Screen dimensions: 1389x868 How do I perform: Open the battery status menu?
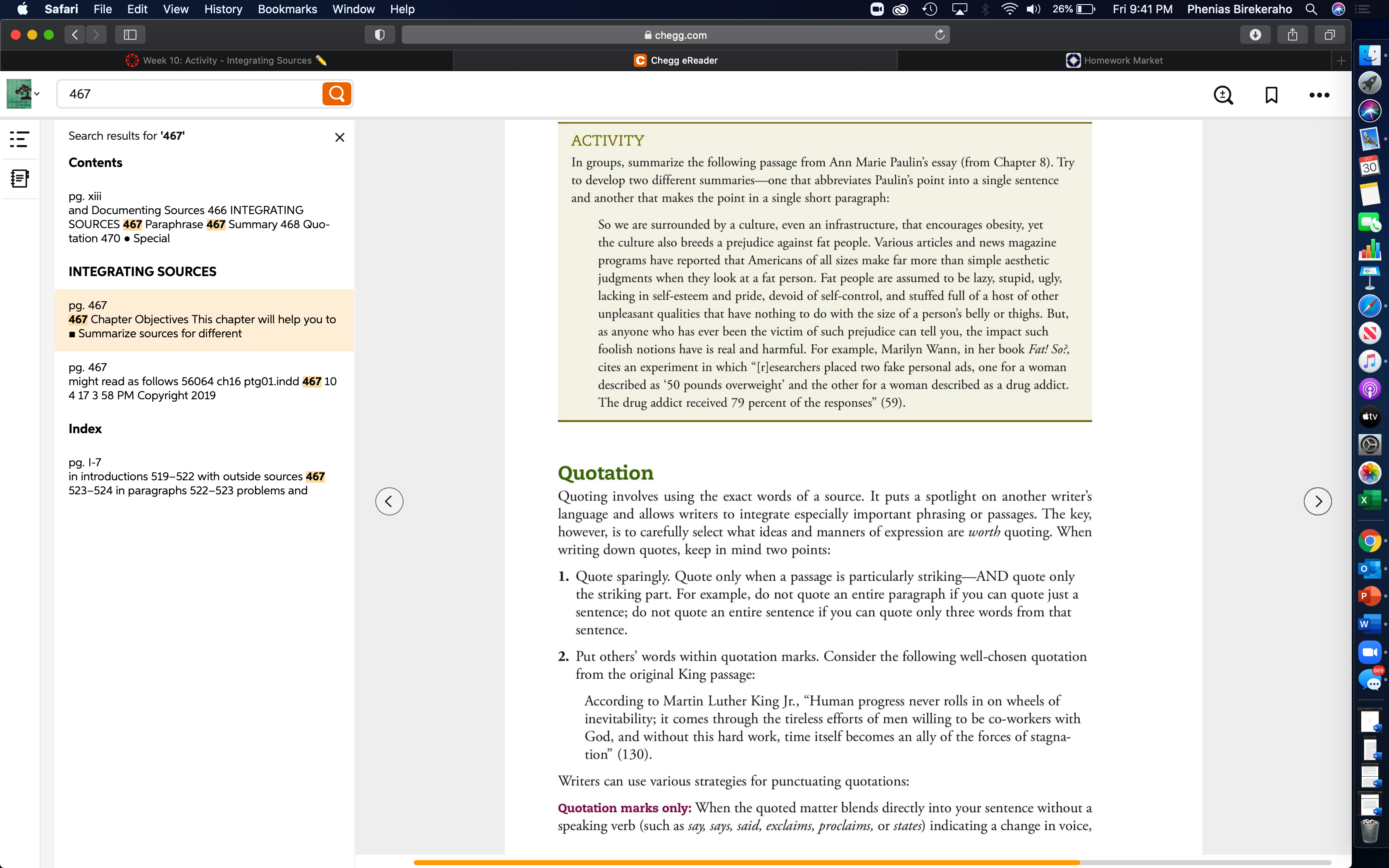(x=1074, y=9)
